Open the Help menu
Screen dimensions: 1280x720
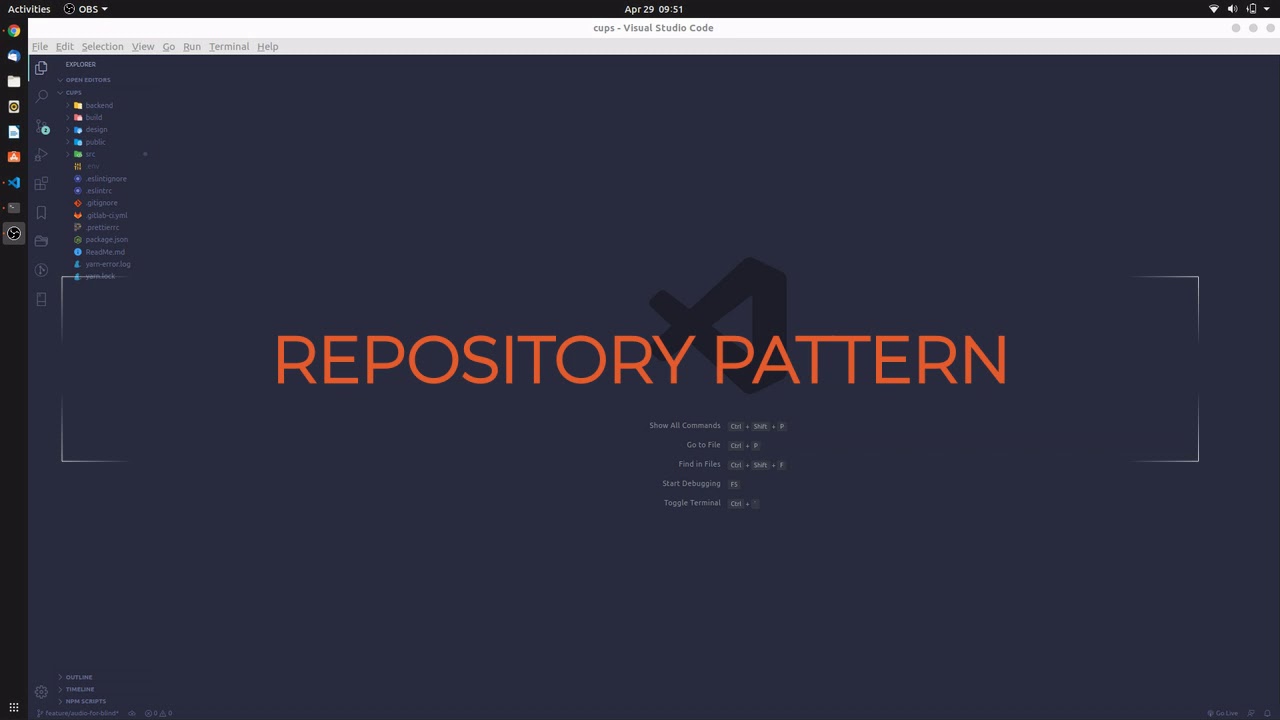click(267, 46)
